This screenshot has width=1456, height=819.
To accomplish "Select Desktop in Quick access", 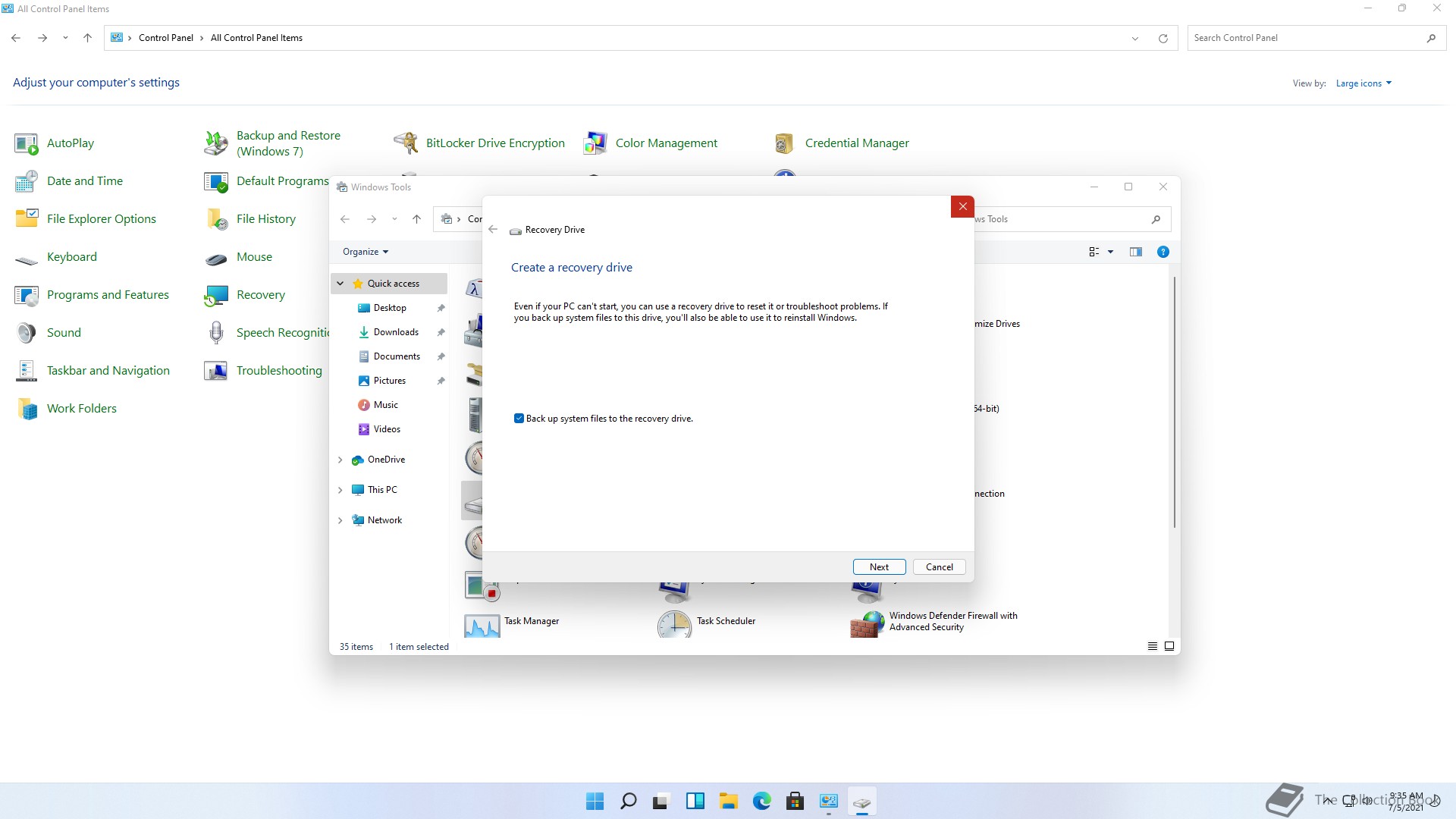I will (390, 308).
